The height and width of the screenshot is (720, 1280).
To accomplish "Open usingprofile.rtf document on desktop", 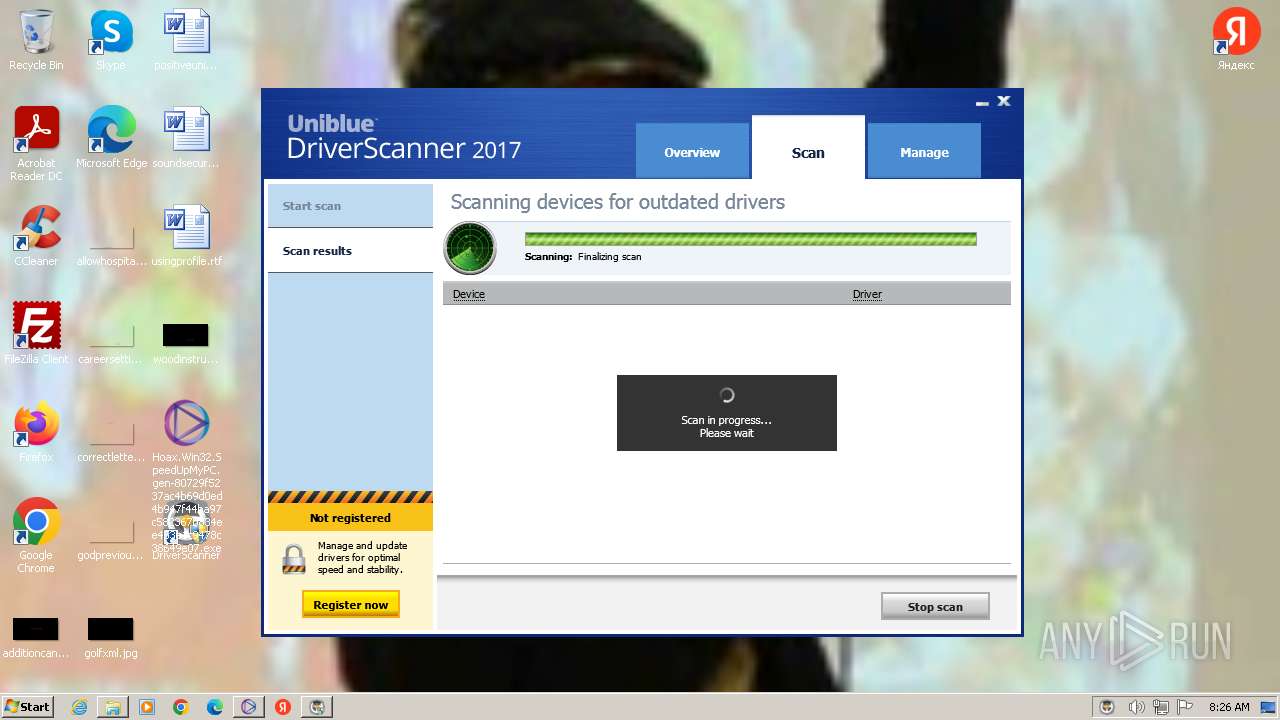I will [186, 236].
